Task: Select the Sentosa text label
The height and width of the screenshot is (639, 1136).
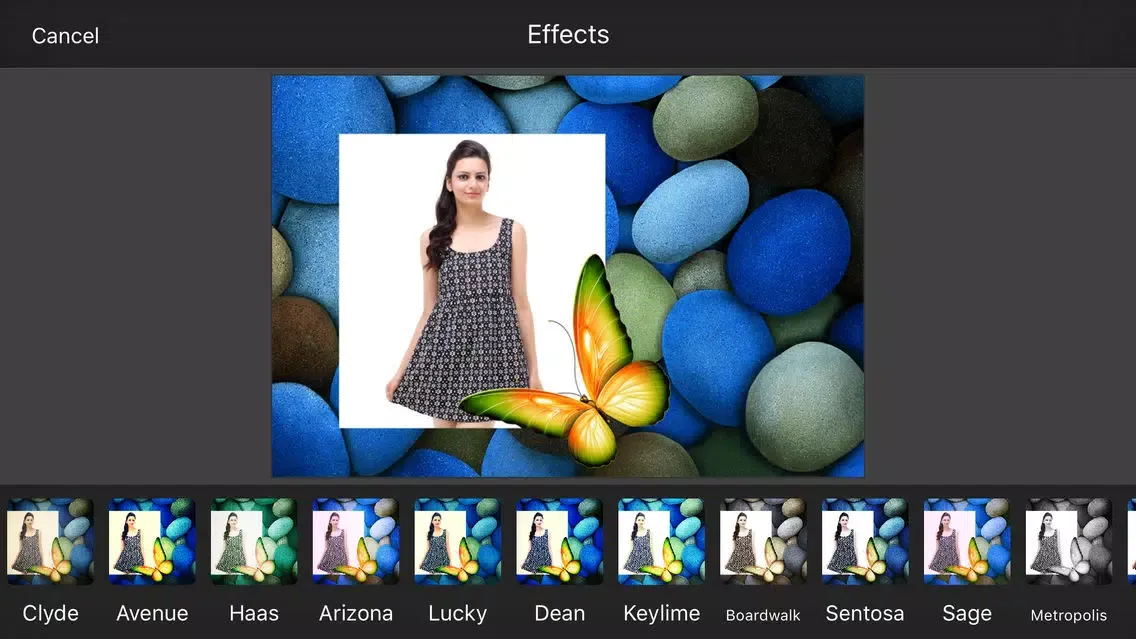Action: coord(865,614)
